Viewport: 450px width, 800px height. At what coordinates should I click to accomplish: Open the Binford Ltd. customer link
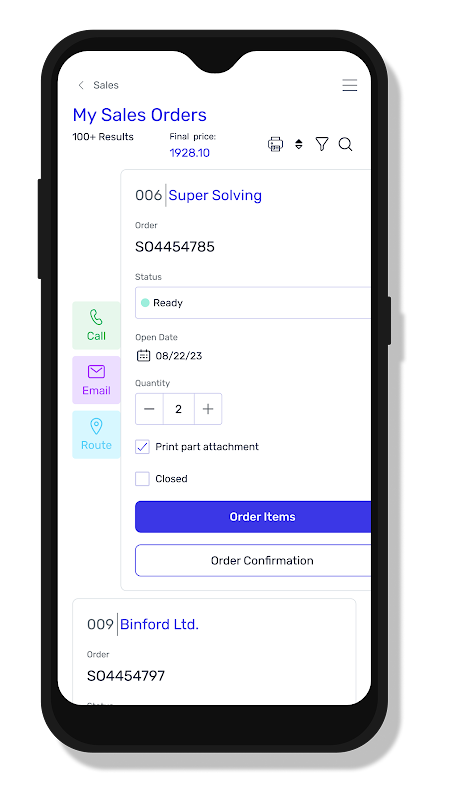(x=159, y=624)
